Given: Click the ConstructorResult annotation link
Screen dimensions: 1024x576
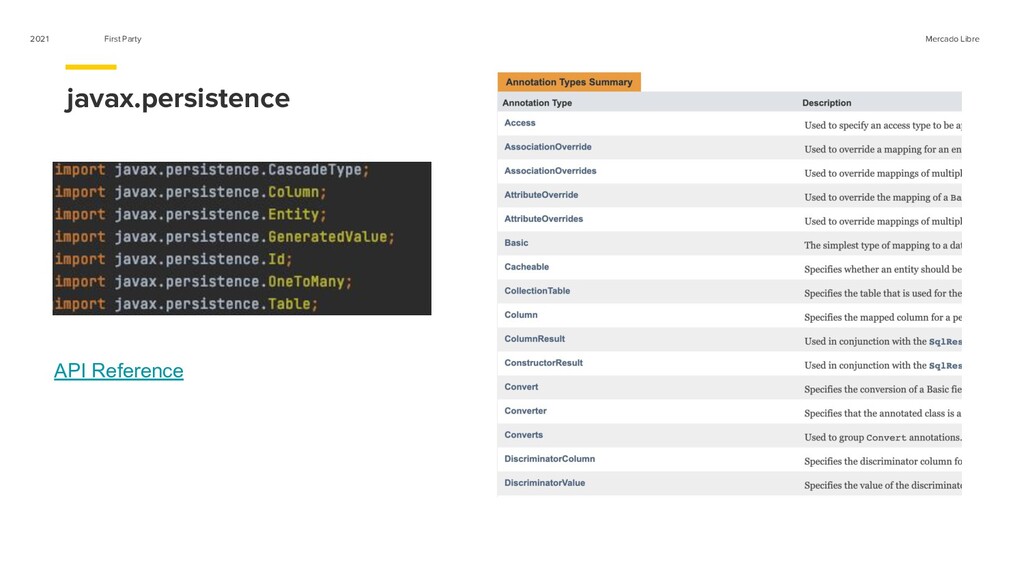Looking at the screenshot, I should coord(543,363).
